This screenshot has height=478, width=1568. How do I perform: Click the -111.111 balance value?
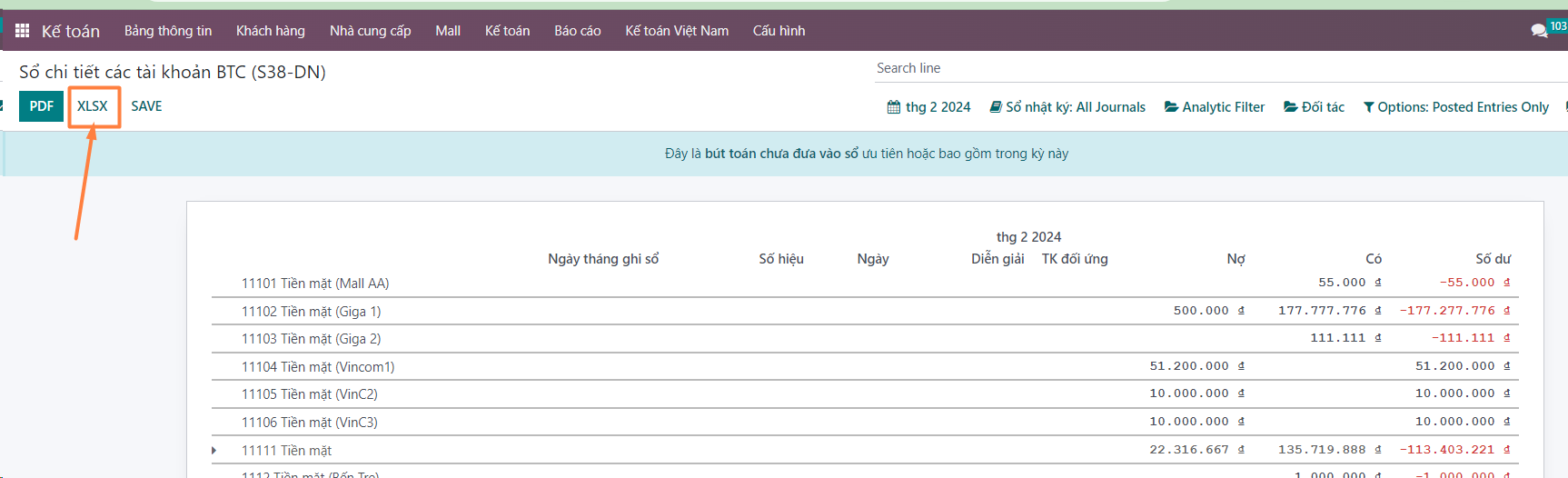[1471, 338]
